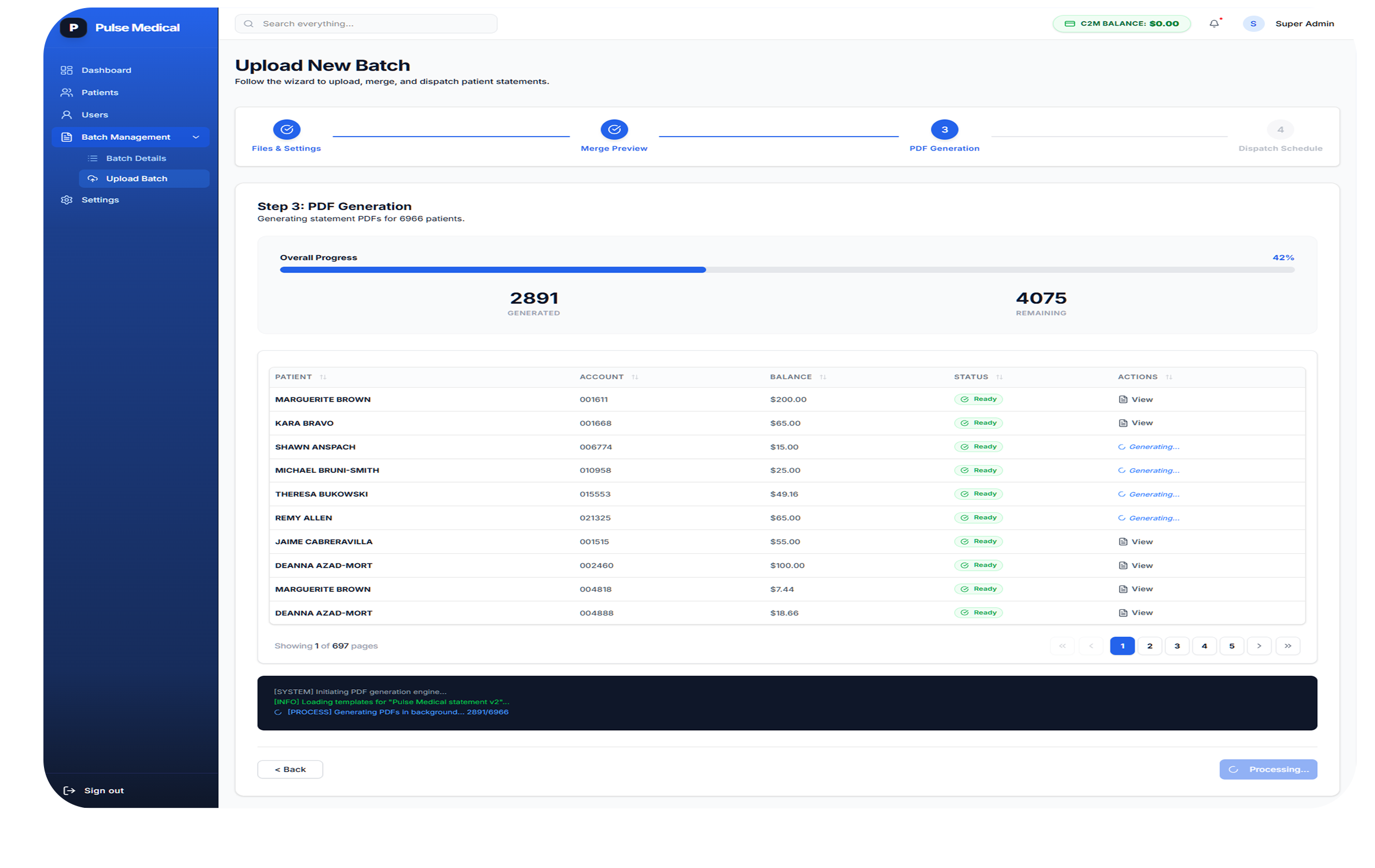Image resolution: width=1375 pixels, height=868 pixels.
Task: Click Files & Settings step checkmark icon
Action: point(287,130)
